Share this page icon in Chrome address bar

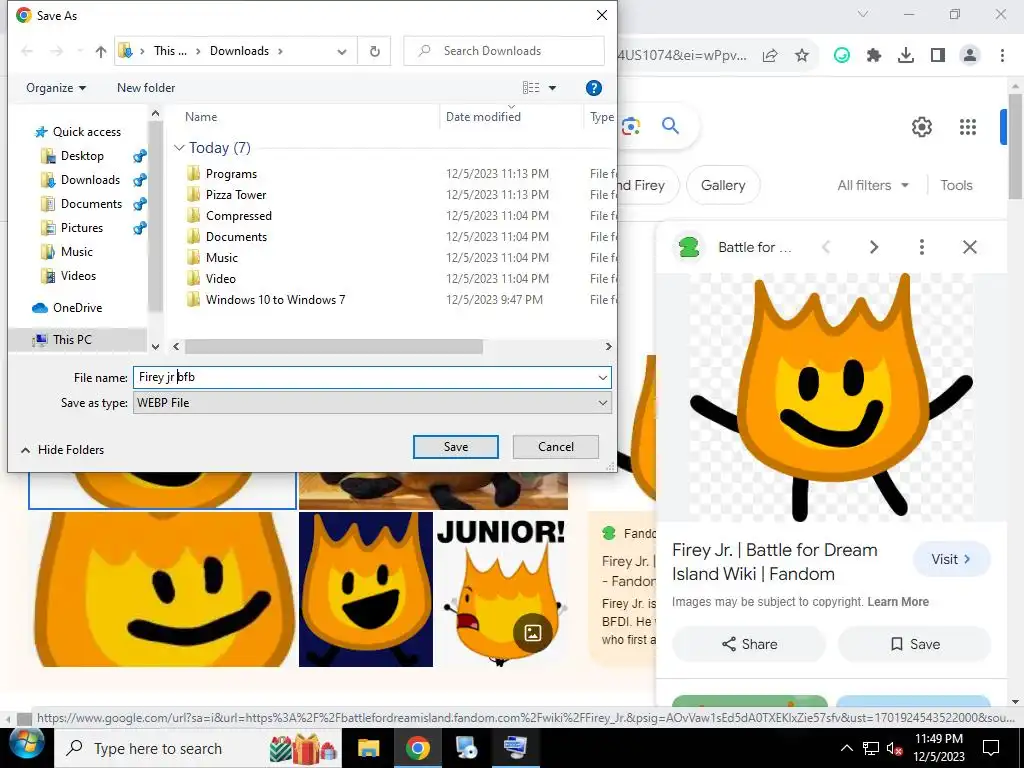[770, 56]
